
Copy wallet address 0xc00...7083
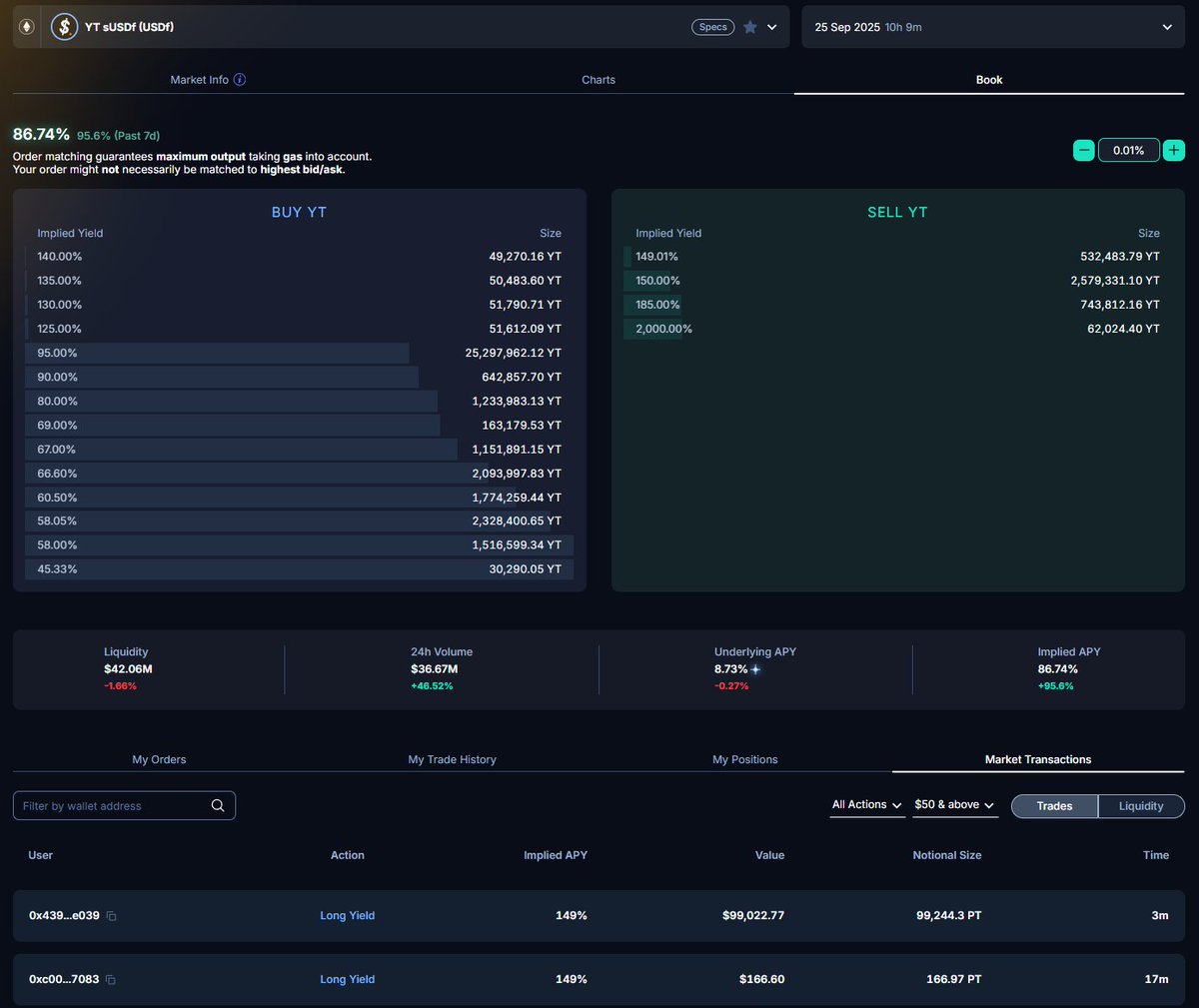click(x=111, y=980)
